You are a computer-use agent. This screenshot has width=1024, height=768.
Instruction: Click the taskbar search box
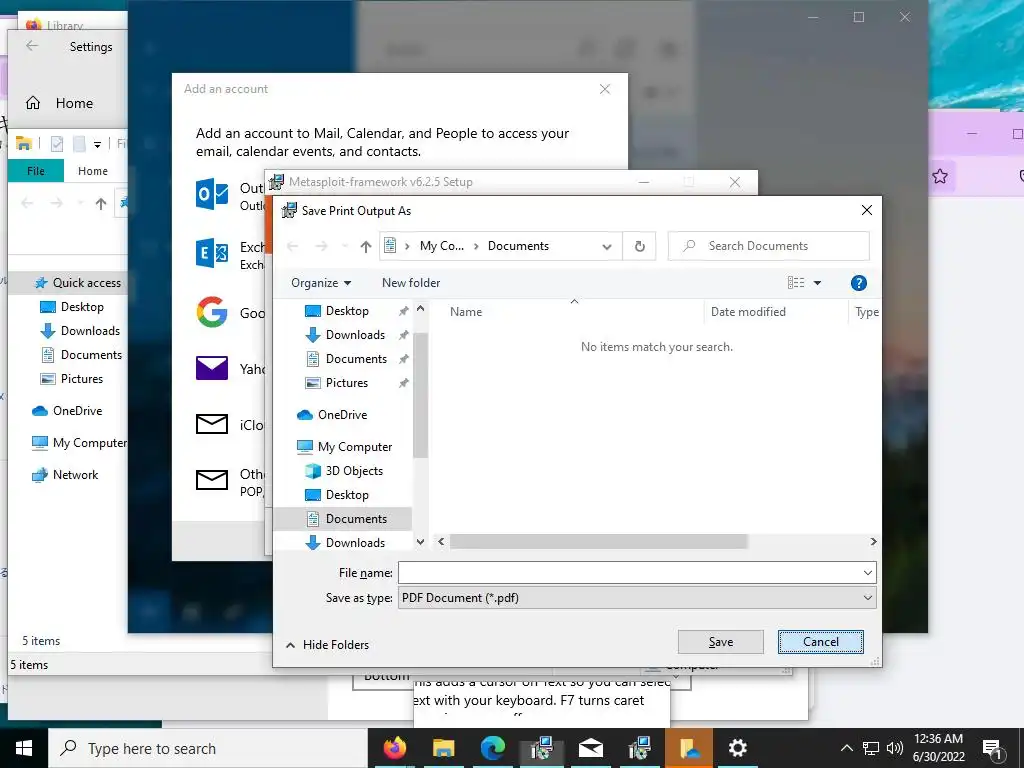[208, 748]
